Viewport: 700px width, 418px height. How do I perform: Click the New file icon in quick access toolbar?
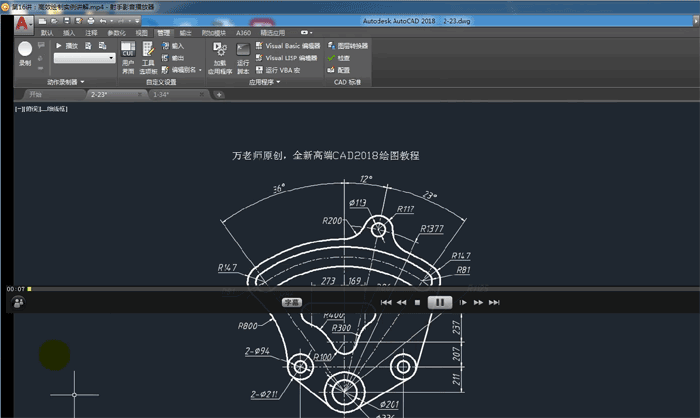(42, 21)
